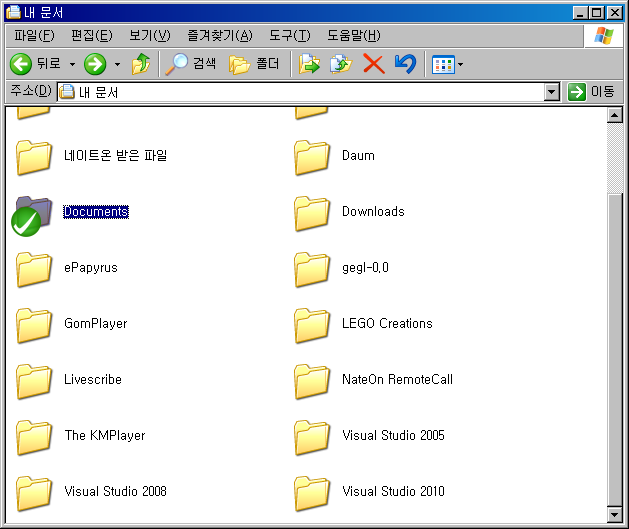Click the Copy To folder icon
This screenshot has height=529, width=629.
click(x=341, y=64)
